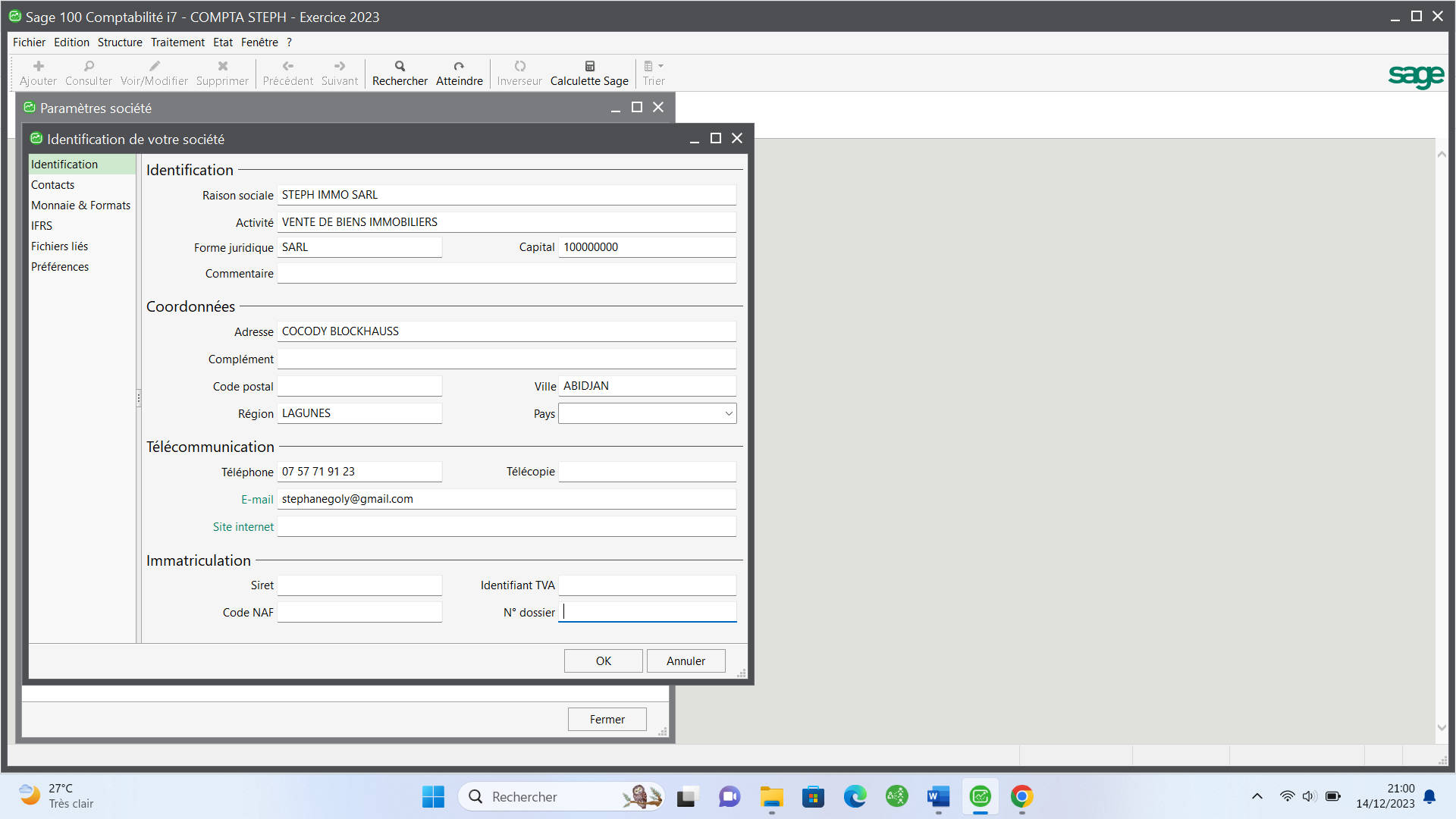Select Fichiers liés section

pos(82,246)
